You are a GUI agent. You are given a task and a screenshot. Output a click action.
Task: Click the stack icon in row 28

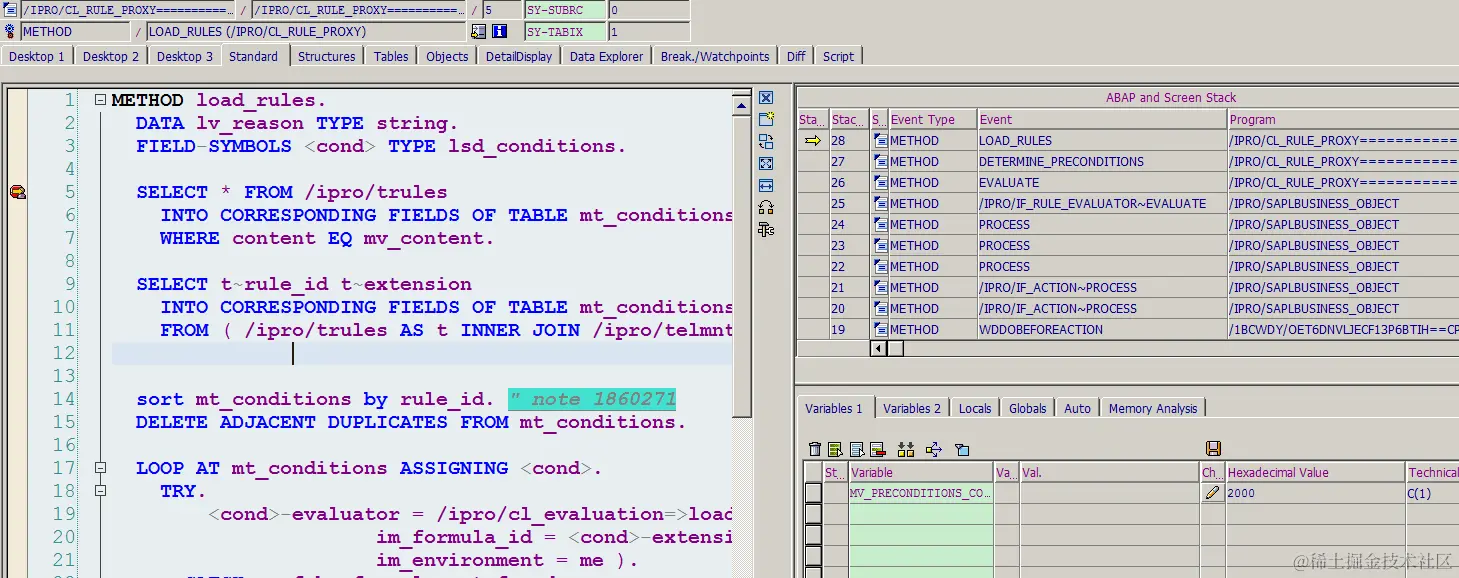pyautogui.click(x=880, y=141)
